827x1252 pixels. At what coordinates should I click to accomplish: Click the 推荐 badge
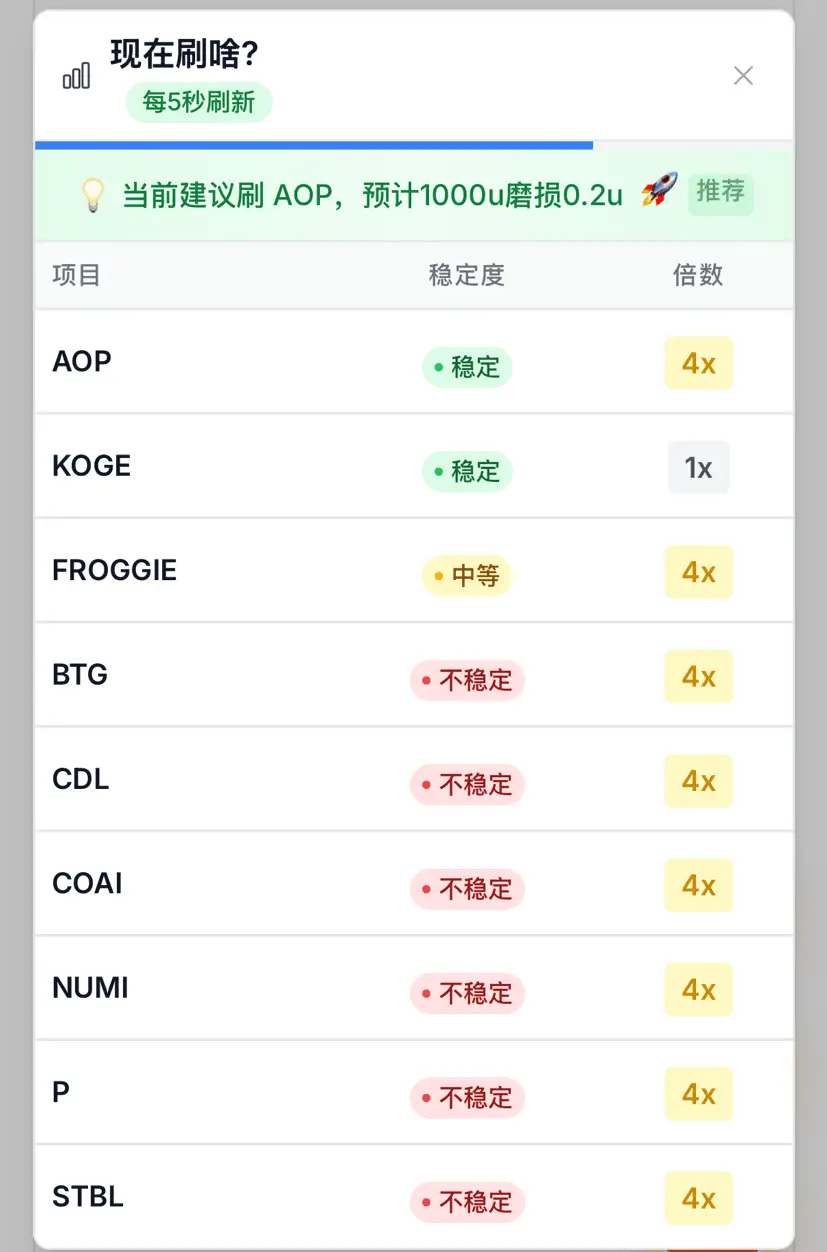point(720,192)
